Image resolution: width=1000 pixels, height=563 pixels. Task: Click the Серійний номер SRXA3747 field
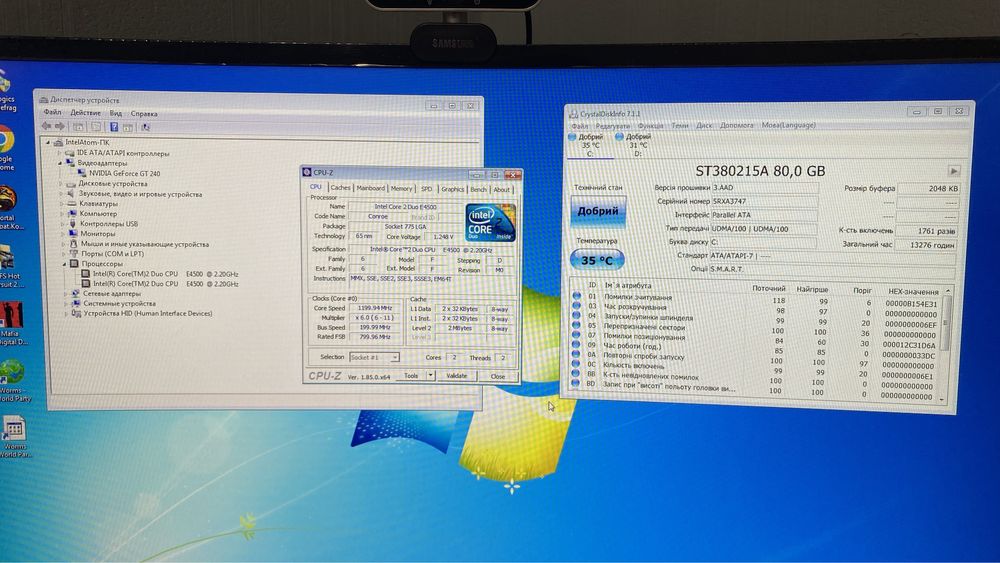pyautogui.click(x=765, y=201)
